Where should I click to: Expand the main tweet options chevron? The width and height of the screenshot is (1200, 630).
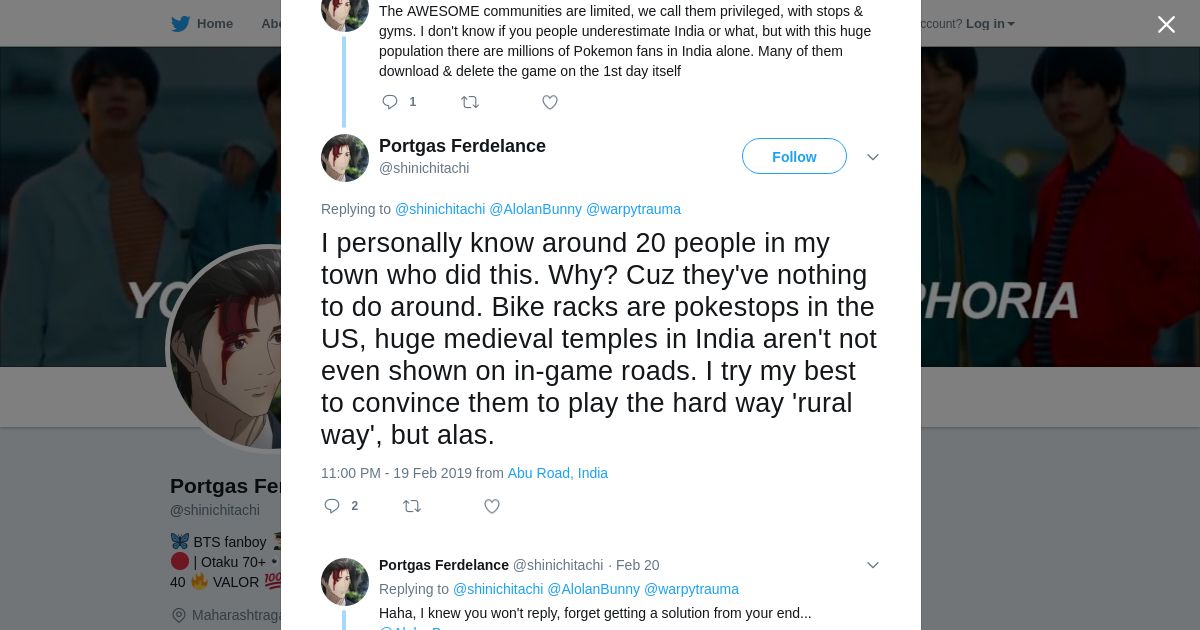[873, 157]
